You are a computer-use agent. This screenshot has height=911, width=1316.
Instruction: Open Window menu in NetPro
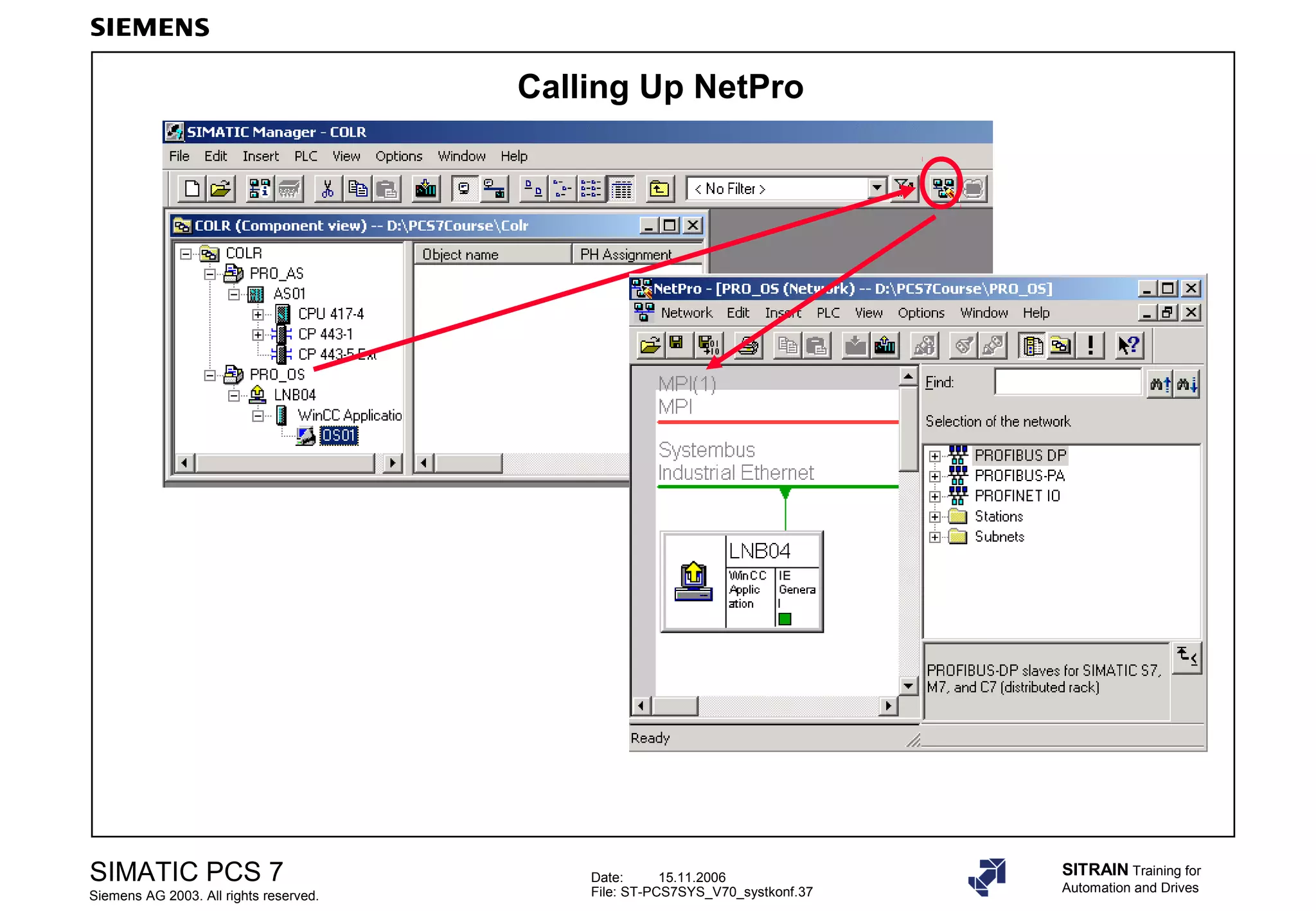coord(984,313)
